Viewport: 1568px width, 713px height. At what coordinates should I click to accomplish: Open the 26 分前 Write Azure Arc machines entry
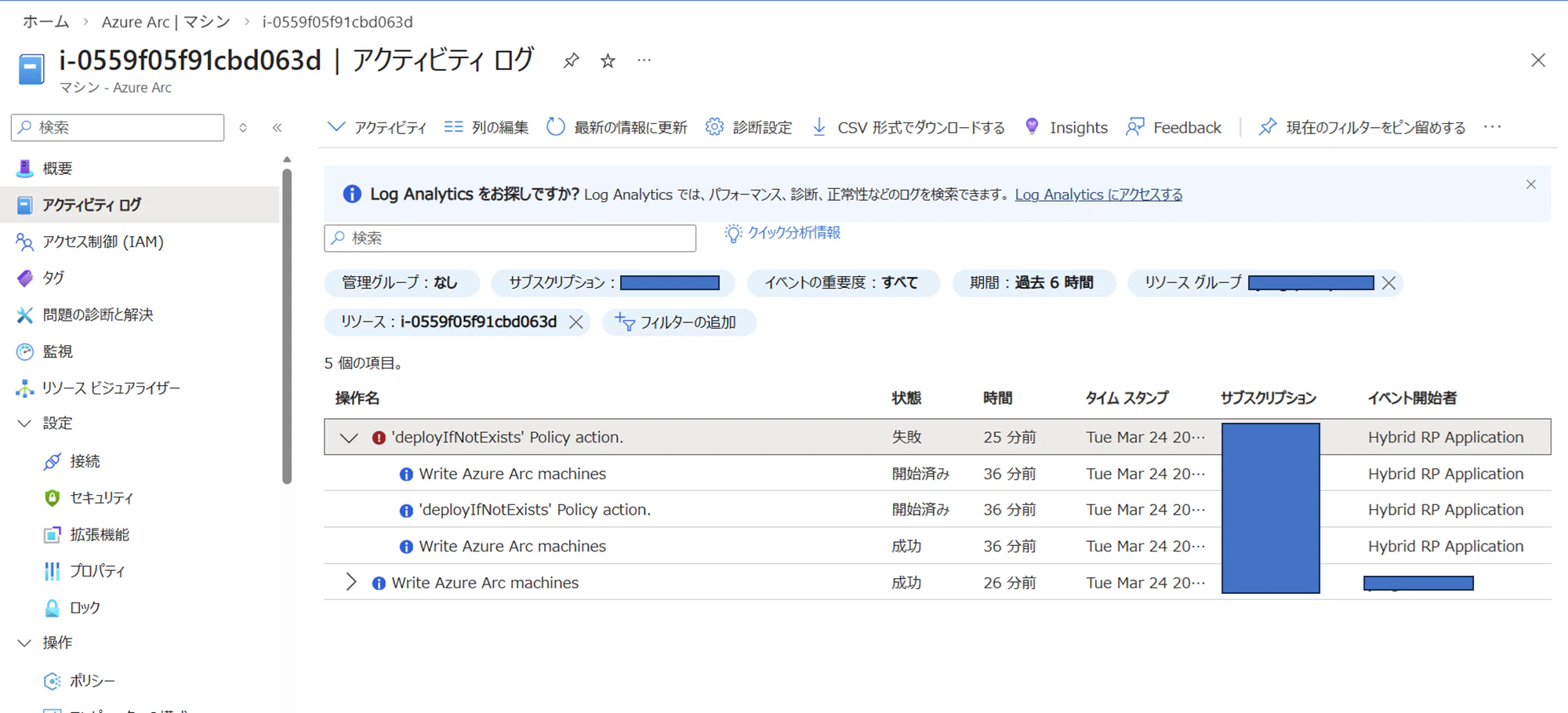click(x=485, y=583)
